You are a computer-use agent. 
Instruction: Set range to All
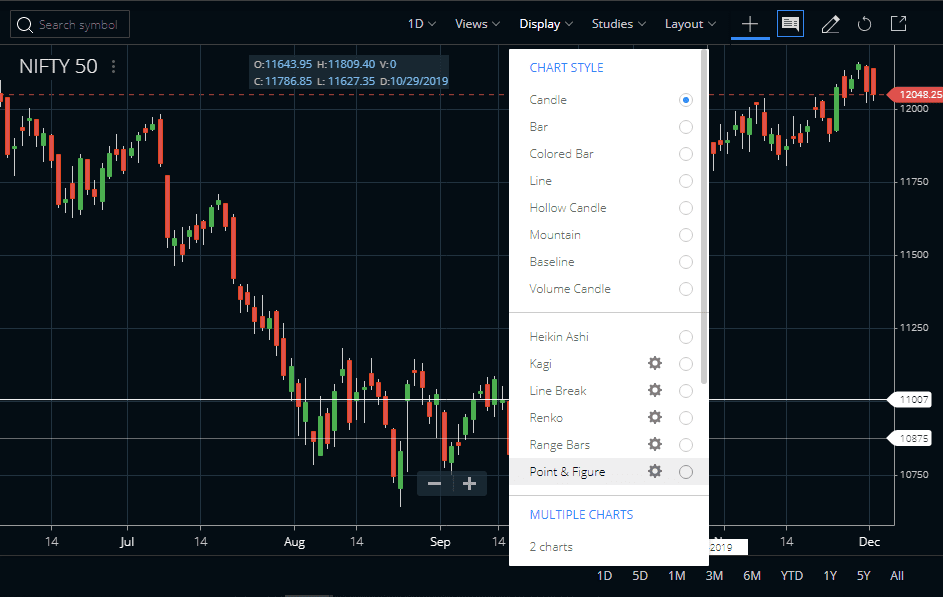click(897, 576)
